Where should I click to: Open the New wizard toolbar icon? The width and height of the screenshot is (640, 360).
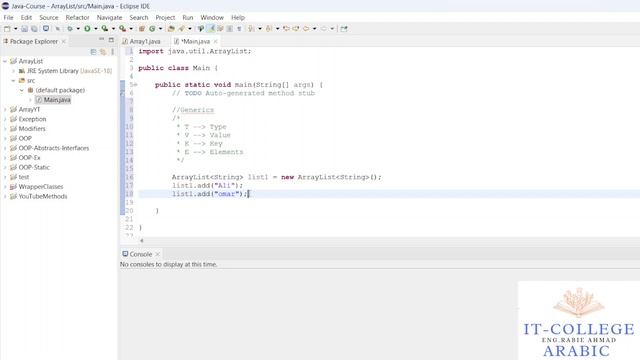click(7, 29)
